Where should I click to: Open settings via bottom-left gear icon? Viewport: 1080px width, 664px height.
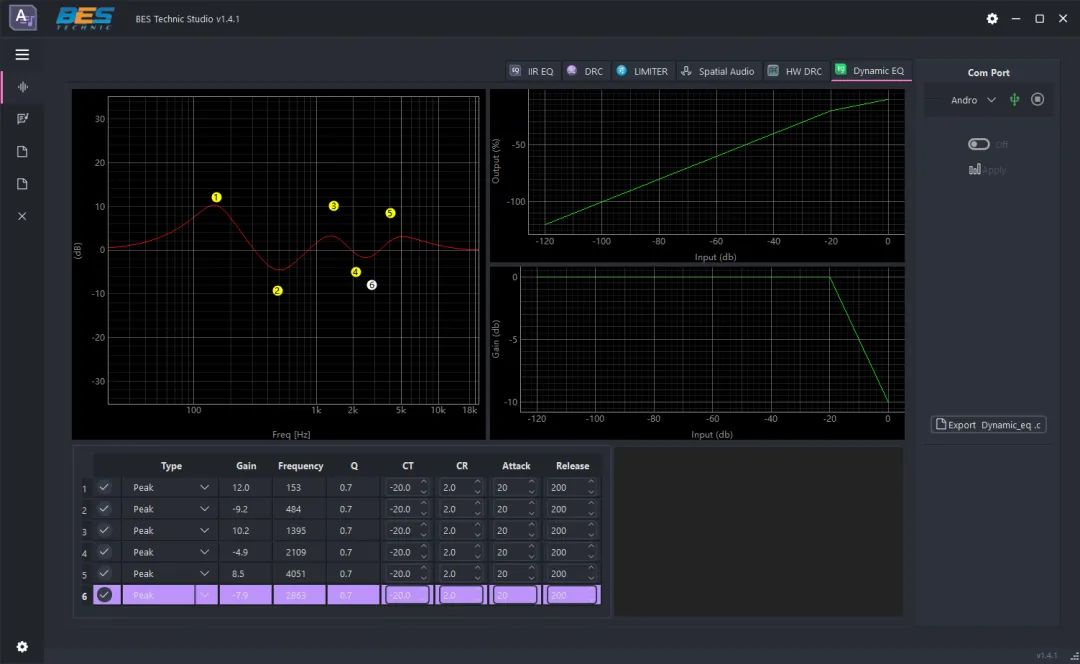[x=22, y=647]
